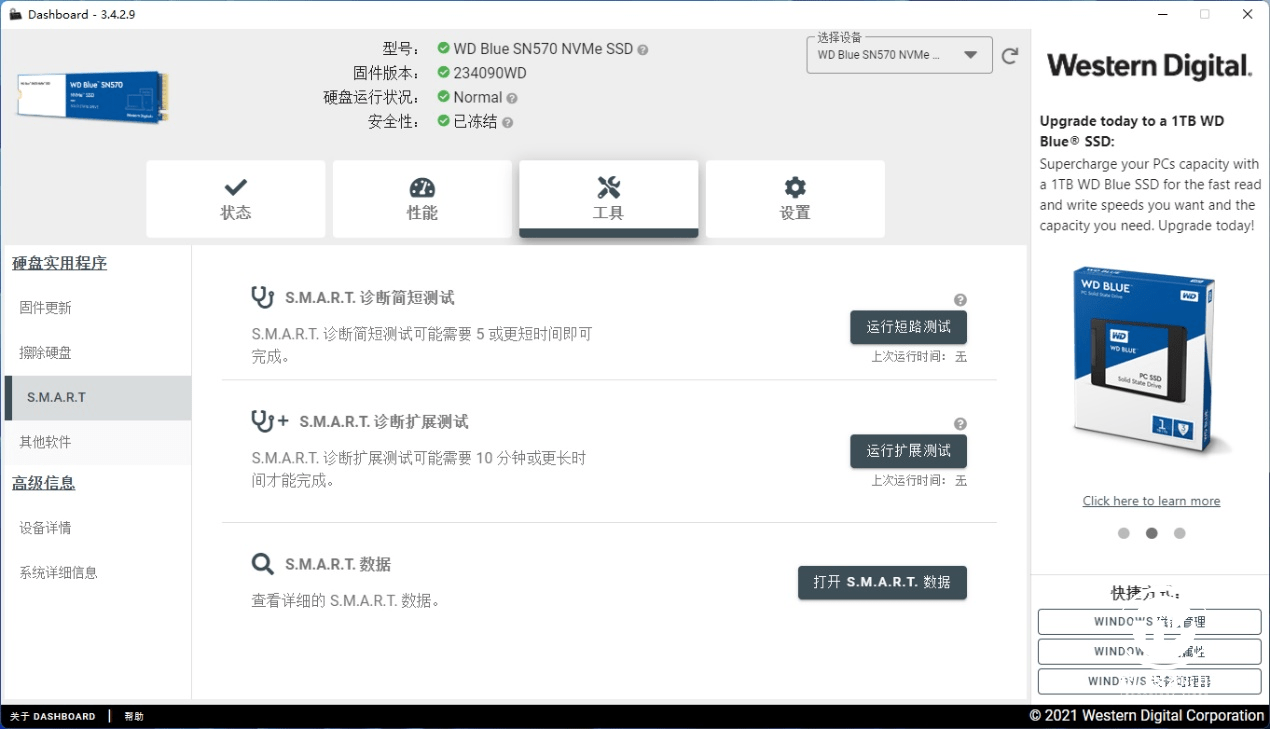
Task: Select the 工具 wrench tab icon
Action: 608,186
